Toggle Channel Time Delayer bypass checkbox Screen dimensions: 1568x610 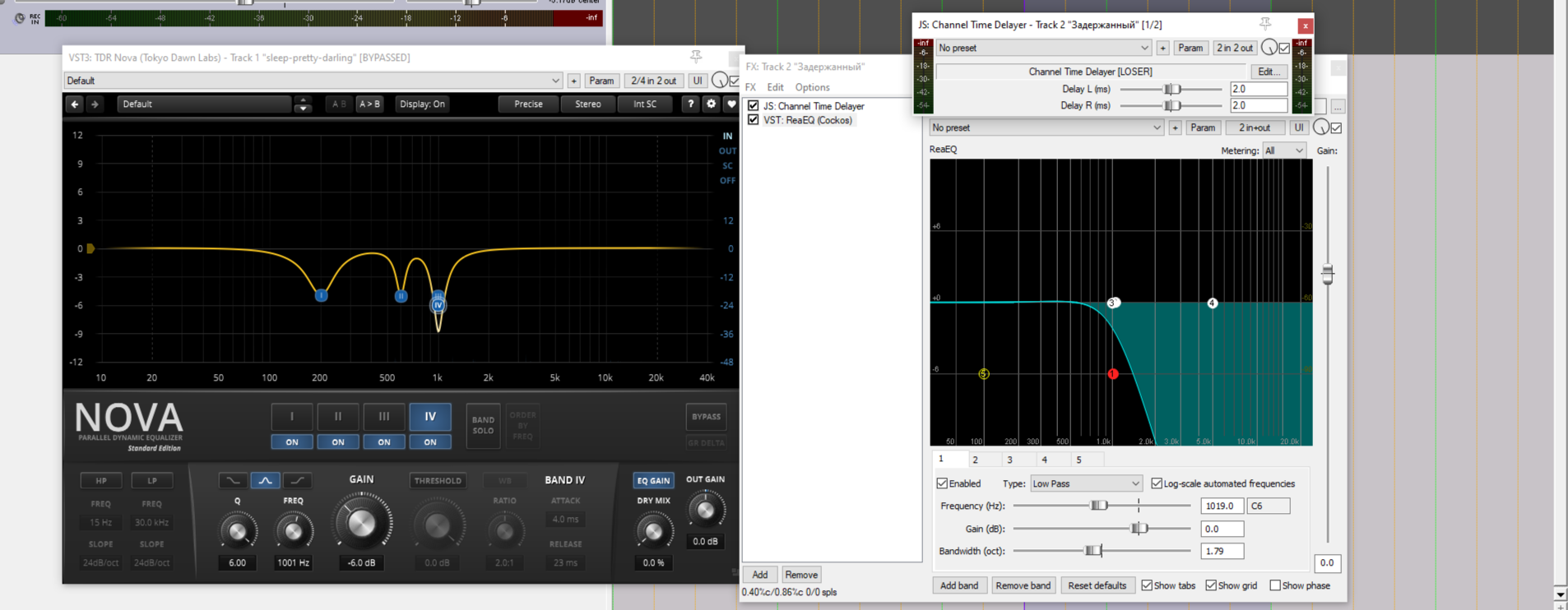tap(1284, 49)
